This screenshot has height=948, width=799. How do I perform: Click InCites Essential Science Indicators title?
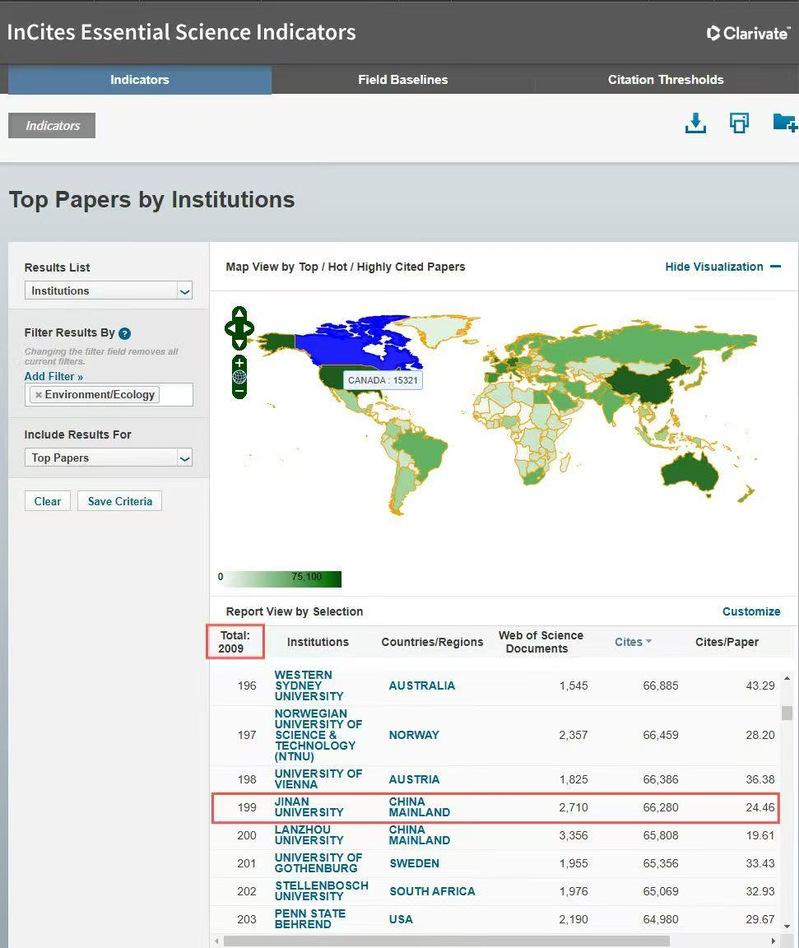point(181,32)
